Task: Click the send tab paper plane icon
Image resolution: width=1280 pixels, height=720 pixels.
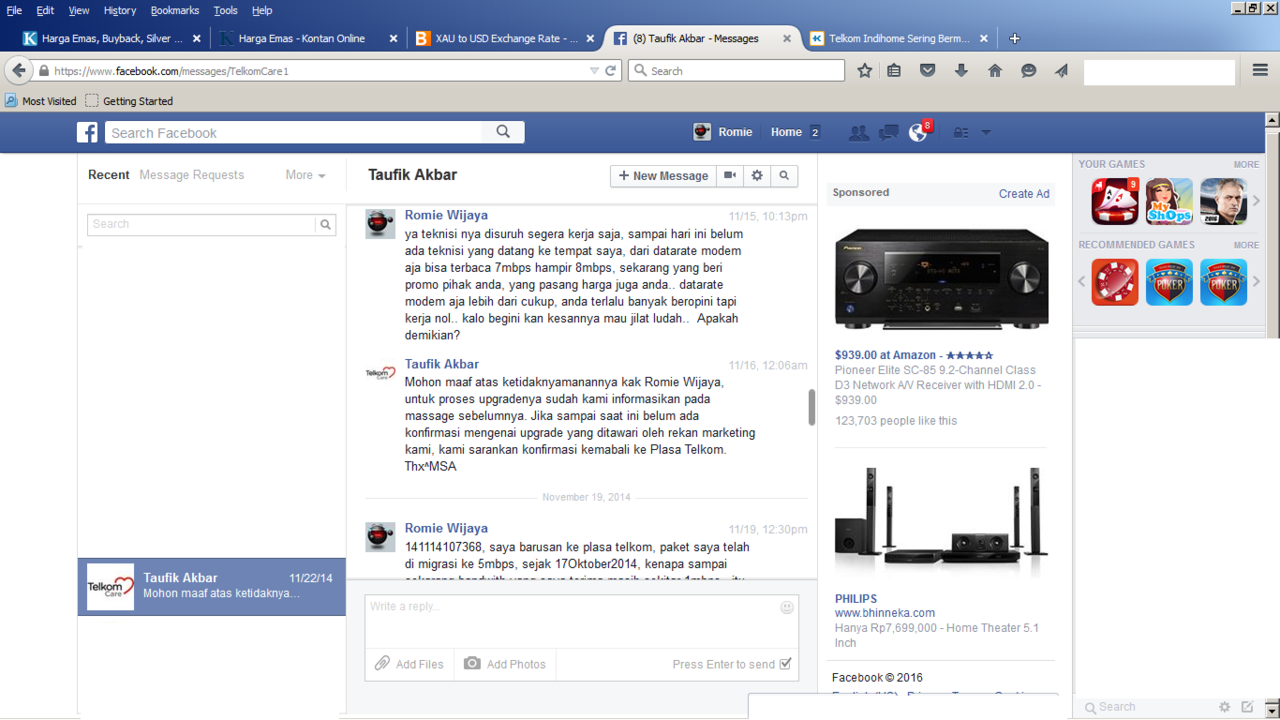Action: pos(1061,71)
